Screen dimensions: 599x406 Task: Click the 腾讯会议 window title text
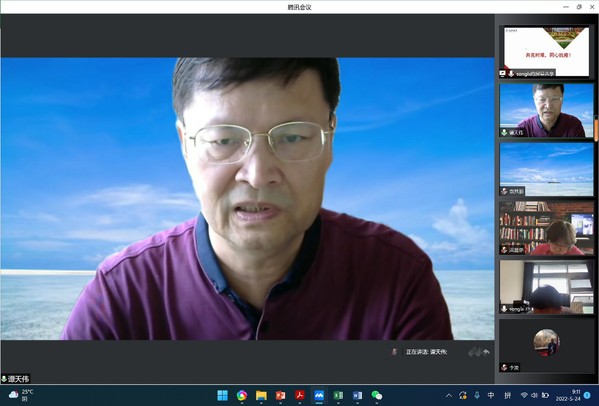click(300, 7)
